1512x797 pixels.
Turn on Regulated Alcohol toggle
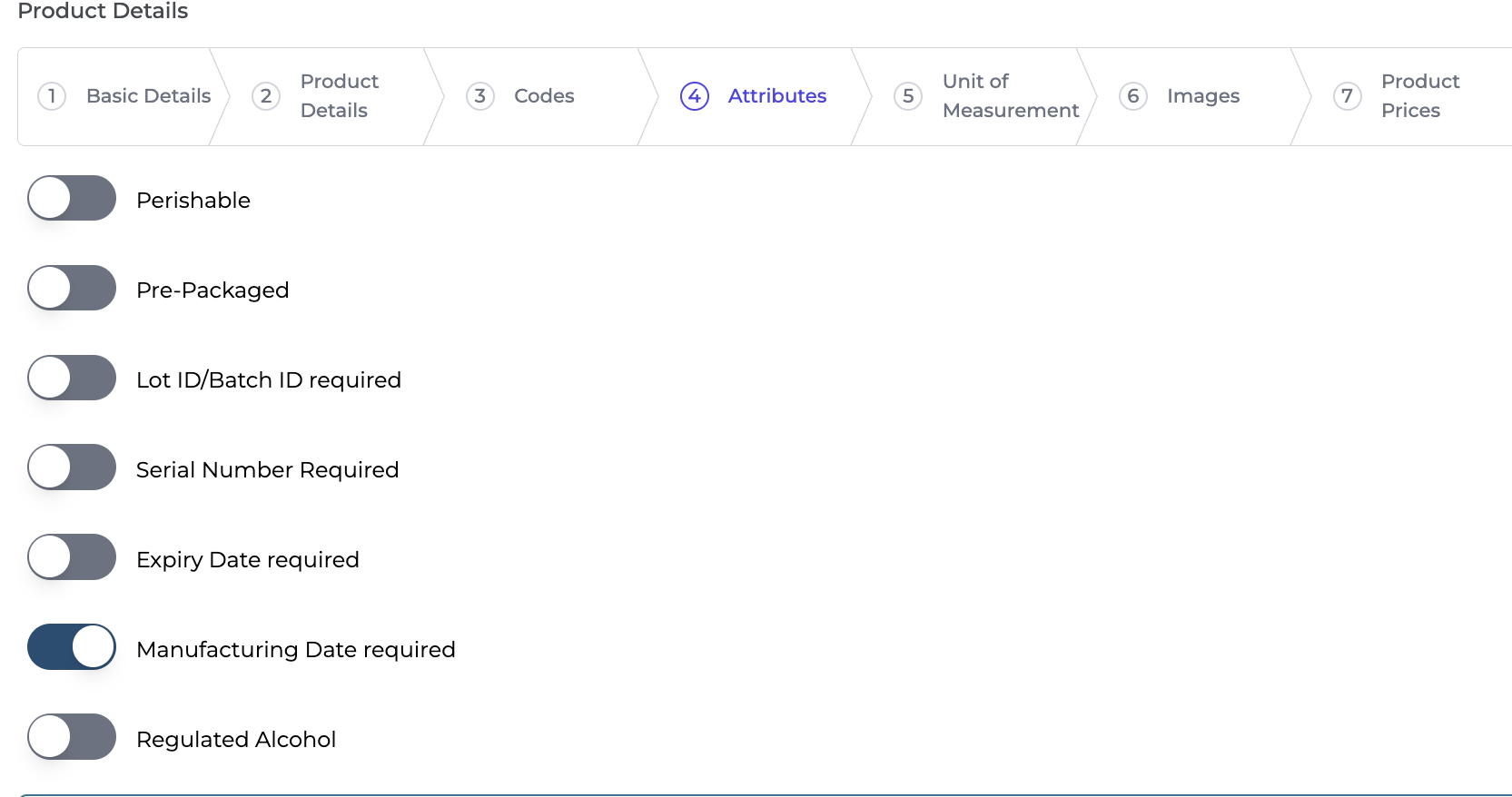coord(72,737)
